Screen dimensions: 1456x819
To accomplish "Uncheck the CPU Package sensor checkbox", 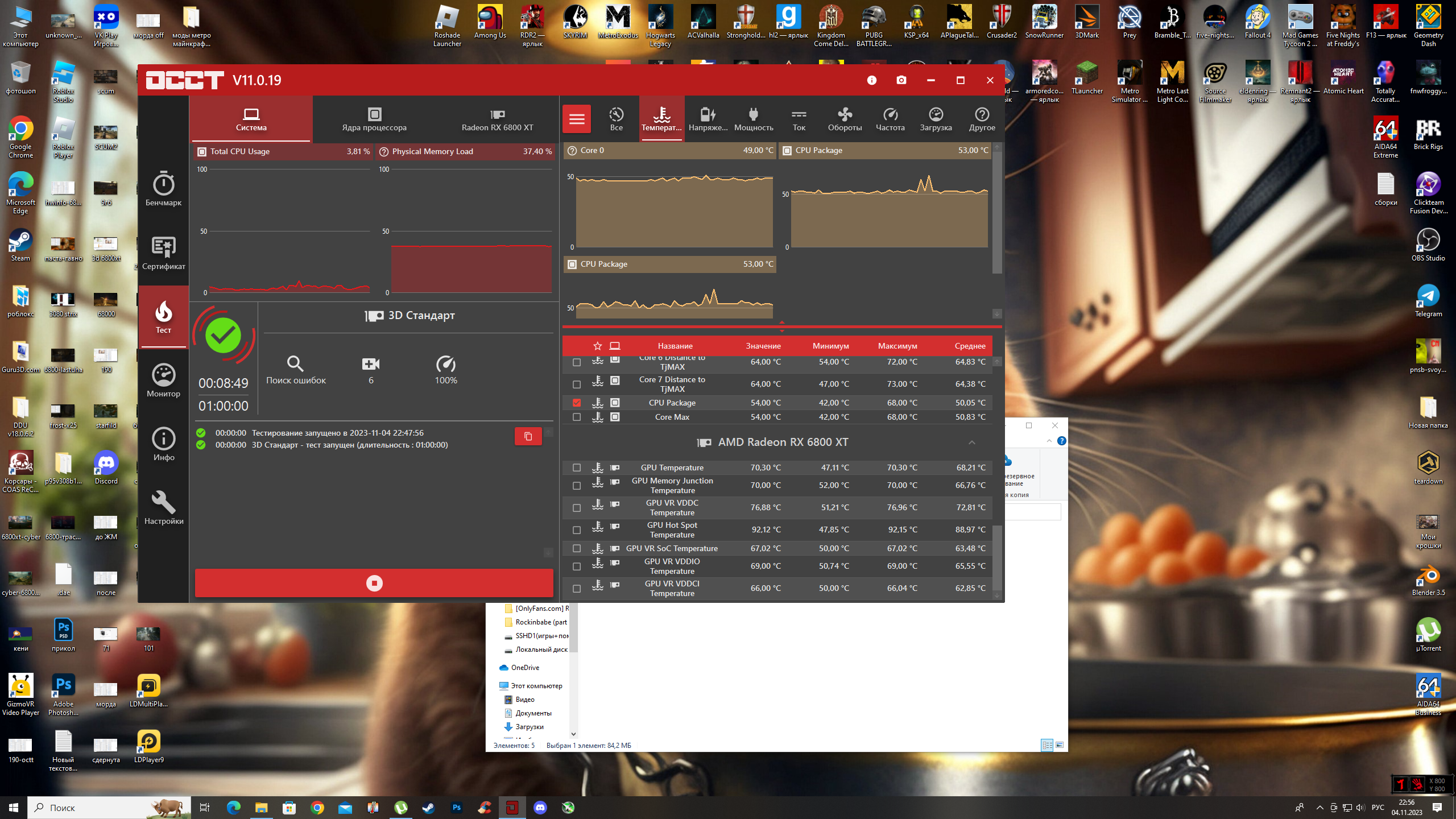I will point(577,403).
